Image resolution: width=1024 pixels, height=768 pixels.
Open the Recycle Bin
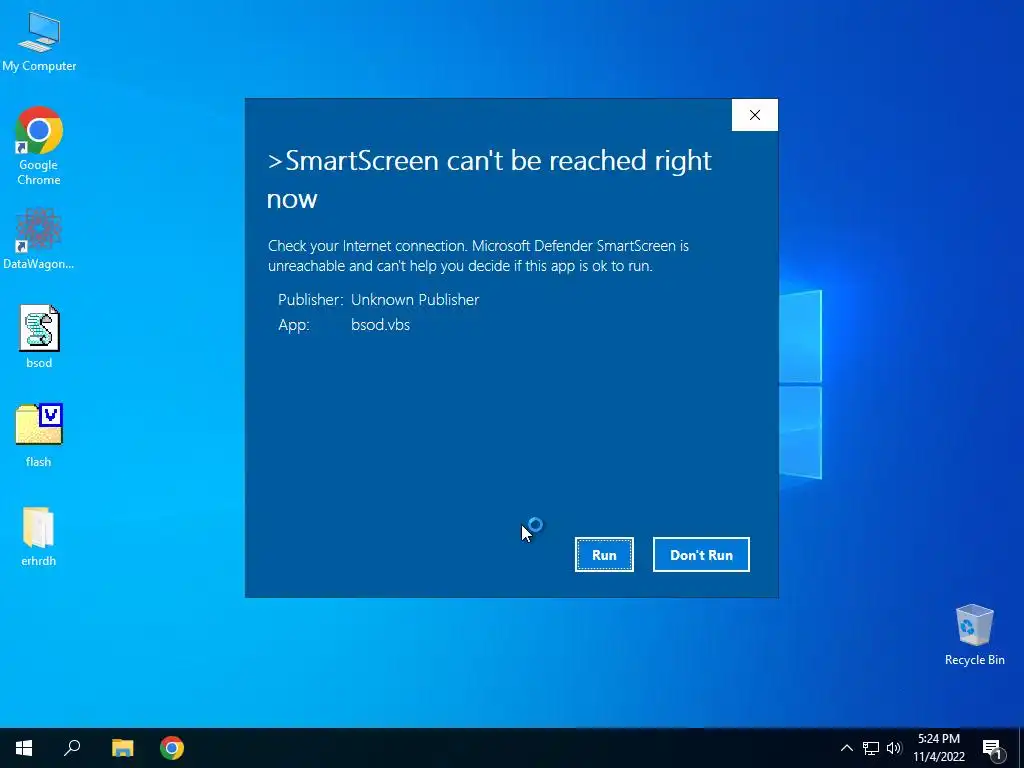tap(974, 635)
